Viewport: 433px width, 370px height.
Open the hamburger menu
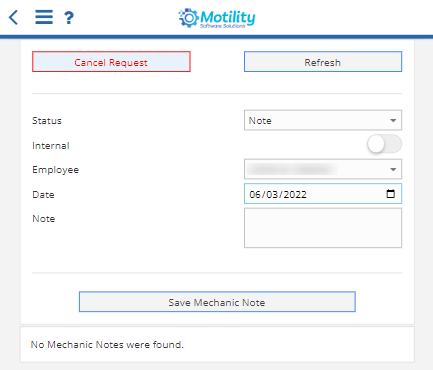pos(44,17)
